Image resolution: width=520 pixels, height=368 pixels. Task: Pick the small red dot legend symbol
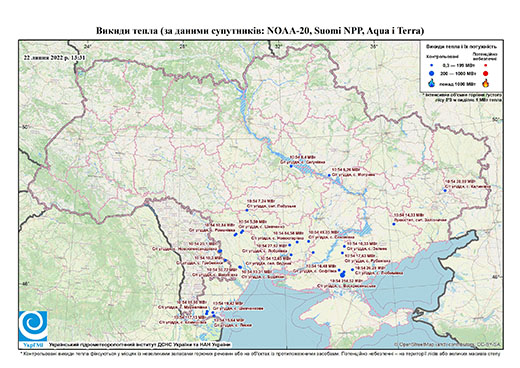tap(486, 66)
